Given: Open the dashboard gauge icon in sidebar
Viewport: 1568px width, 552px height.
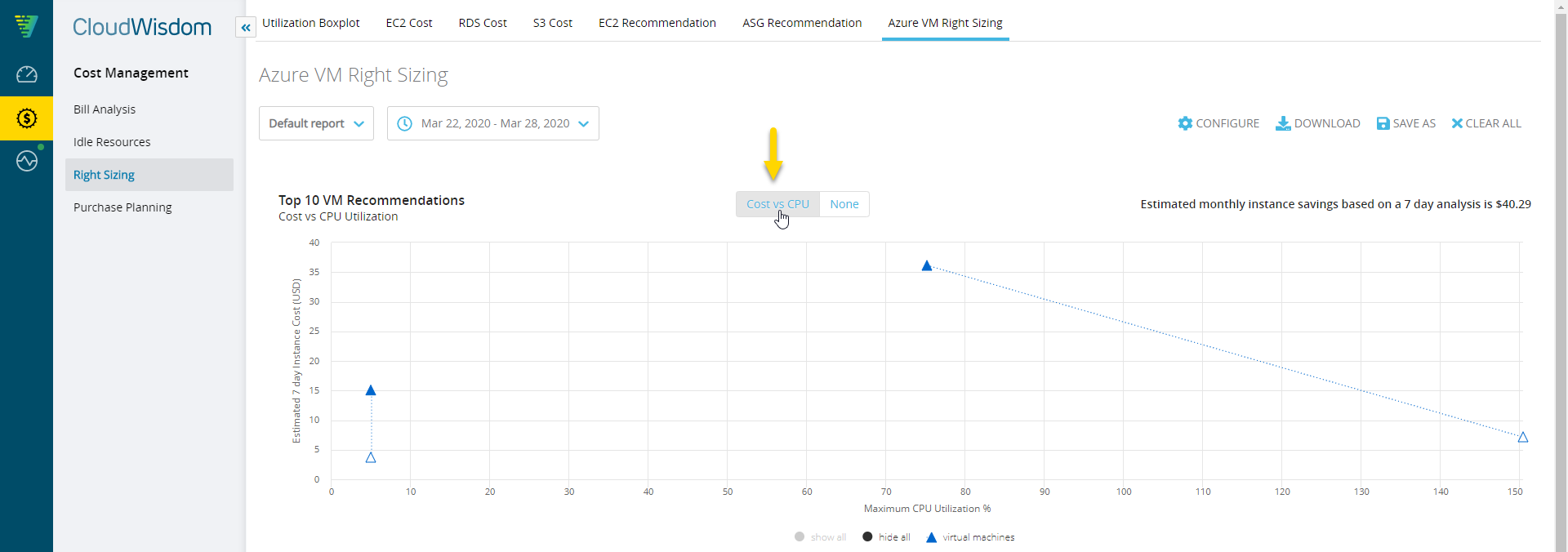Looking at the screenshot, I should tap(26, 74).
